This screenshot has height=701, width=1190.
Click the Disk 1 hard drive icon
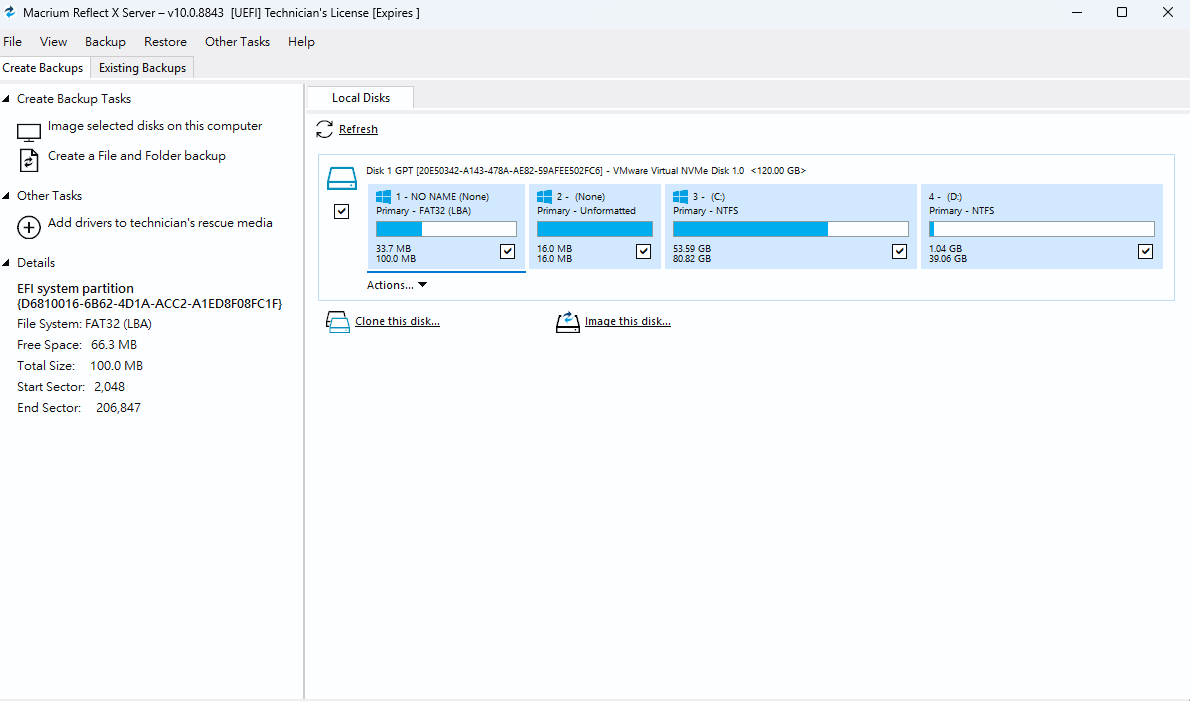(x=342, y=179)
